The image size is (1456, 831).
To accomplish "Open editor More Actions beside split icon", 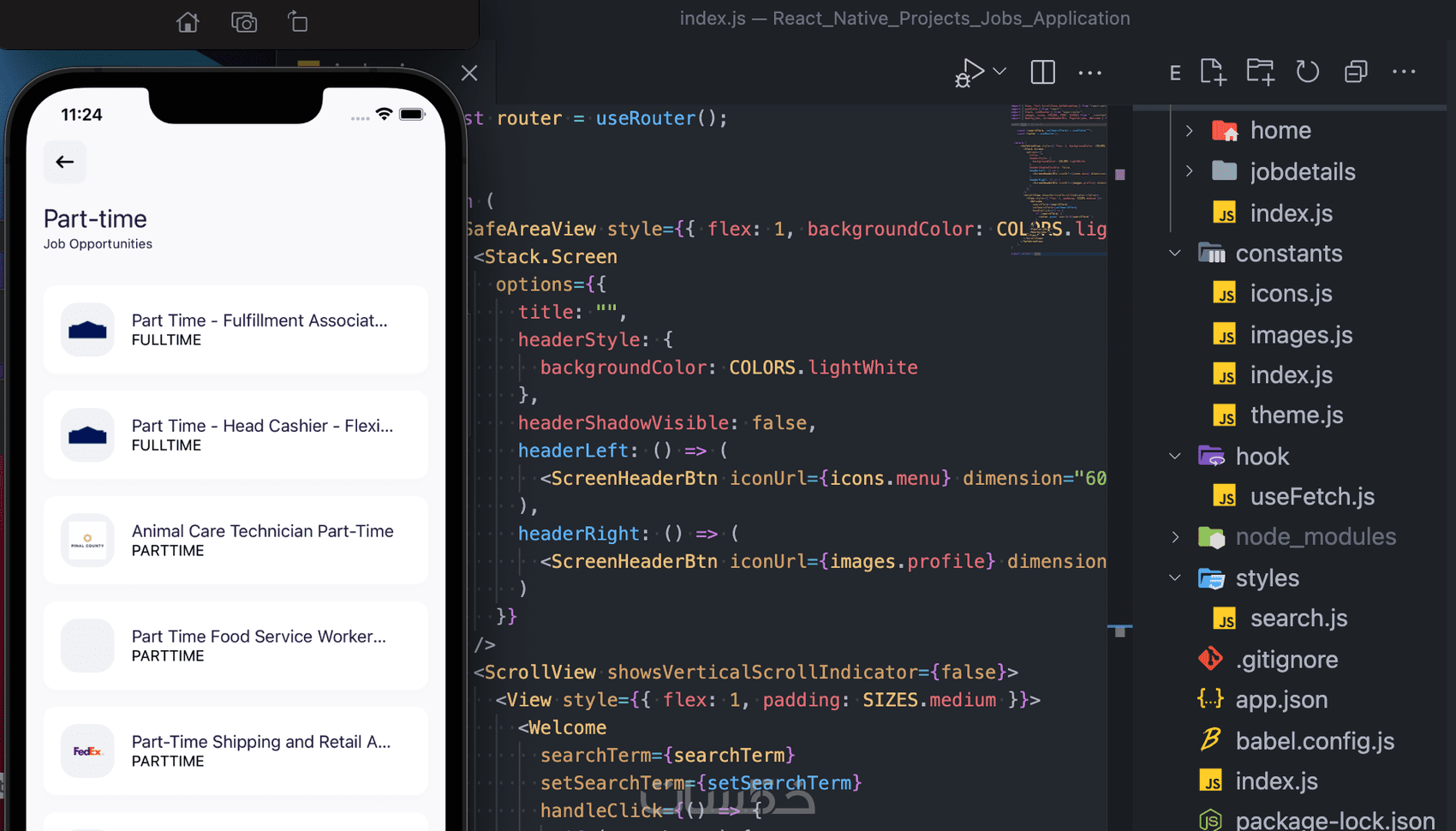I will 1090,73.
